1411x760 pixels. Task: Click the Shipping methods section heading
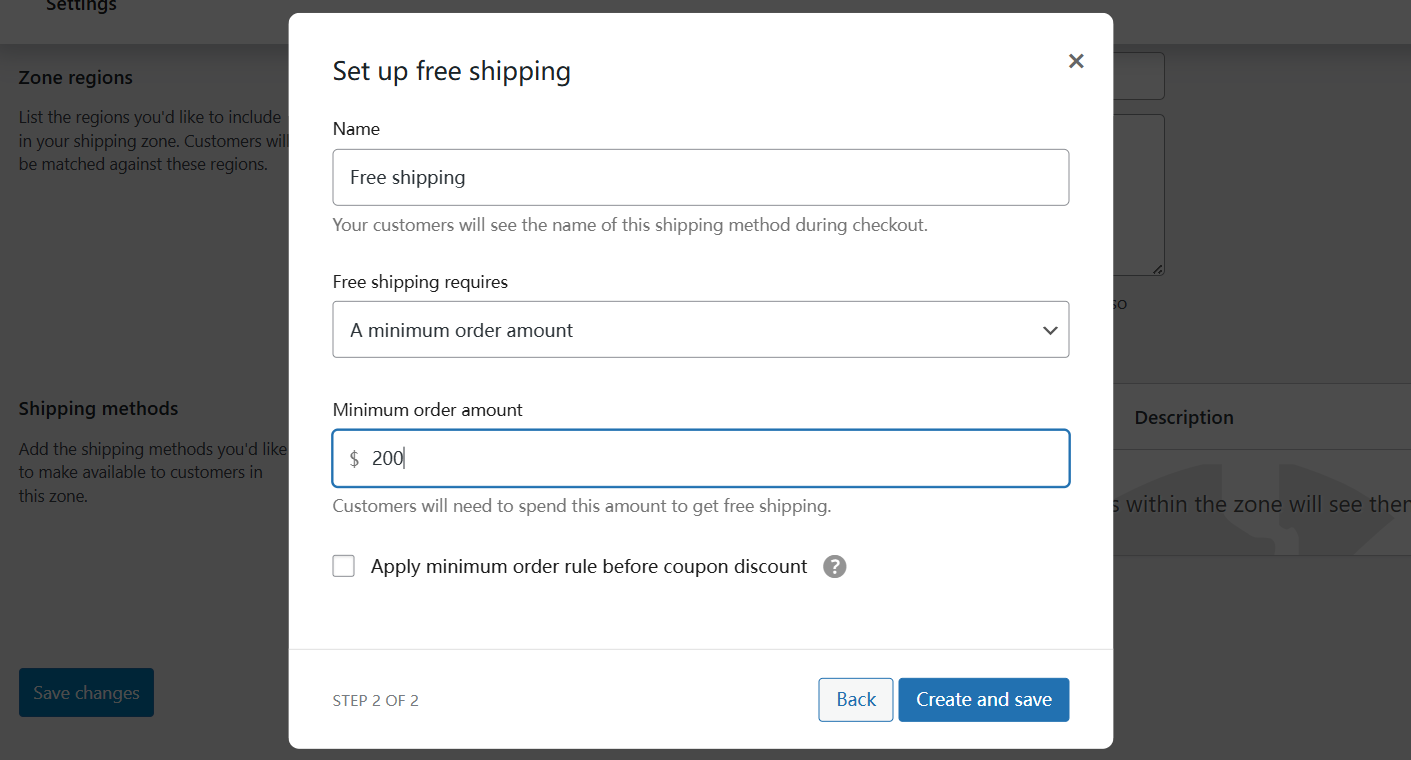coord(98,408)
